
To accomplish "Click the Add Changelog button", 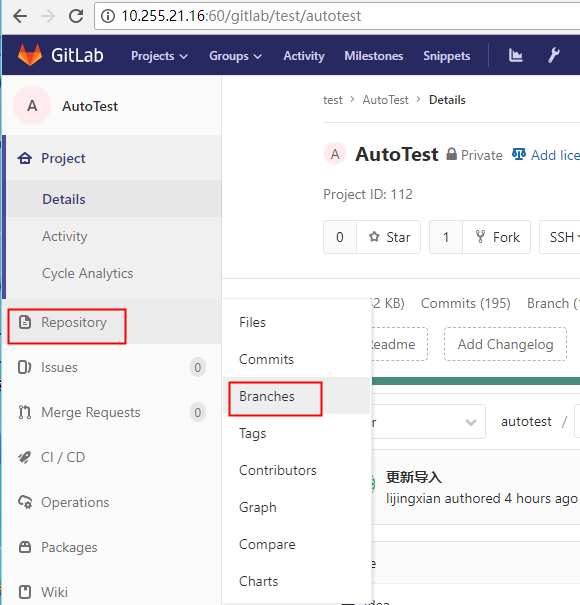I will click(x=505, y=344).
